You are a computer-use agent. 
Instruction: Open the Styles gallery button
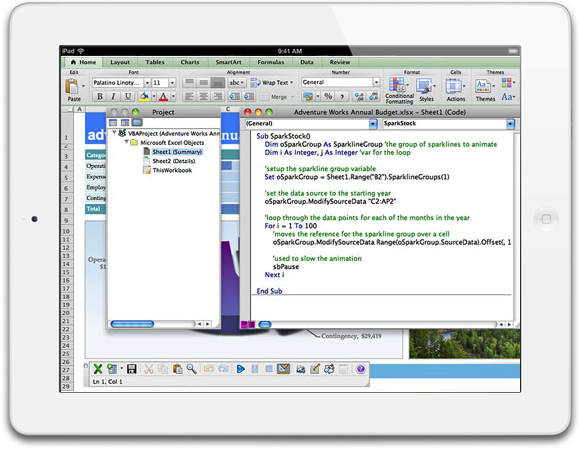click(426, 90)
